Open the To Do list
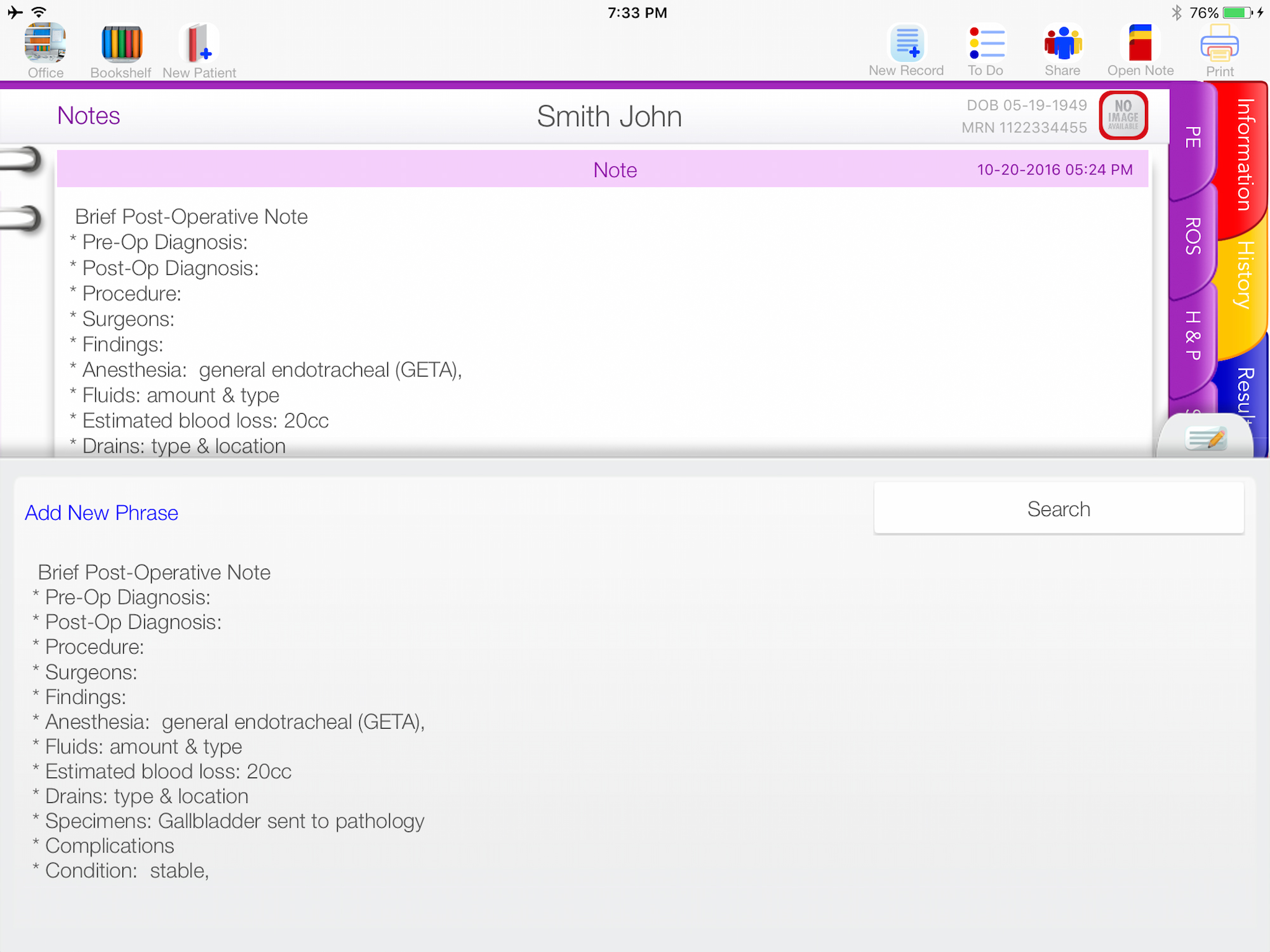The width and height of the screenshot is (1270, 952). coord(986,43)
